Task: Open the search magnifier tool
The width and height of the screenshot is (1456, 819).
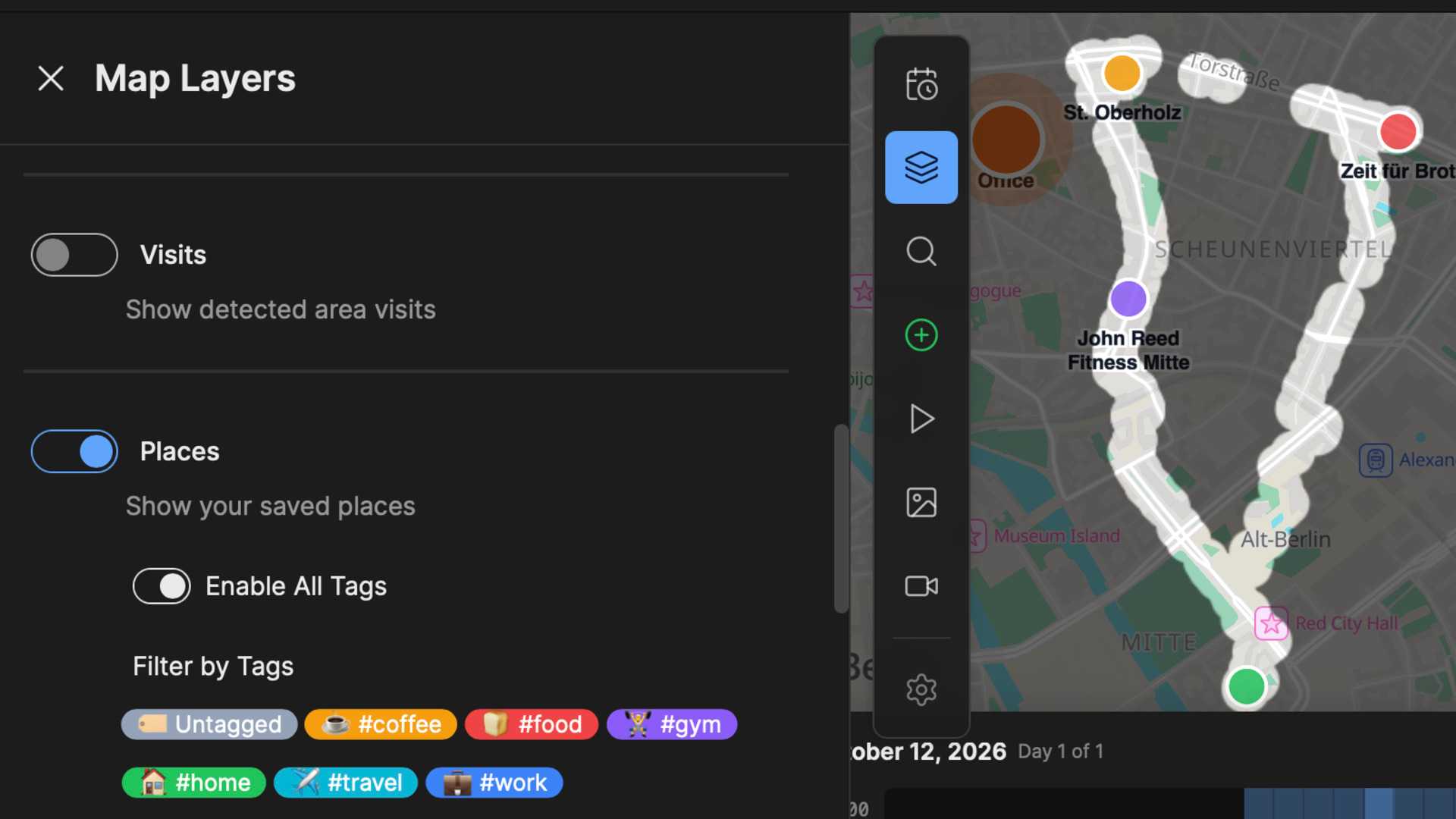Action: click(x=921, y=251)
